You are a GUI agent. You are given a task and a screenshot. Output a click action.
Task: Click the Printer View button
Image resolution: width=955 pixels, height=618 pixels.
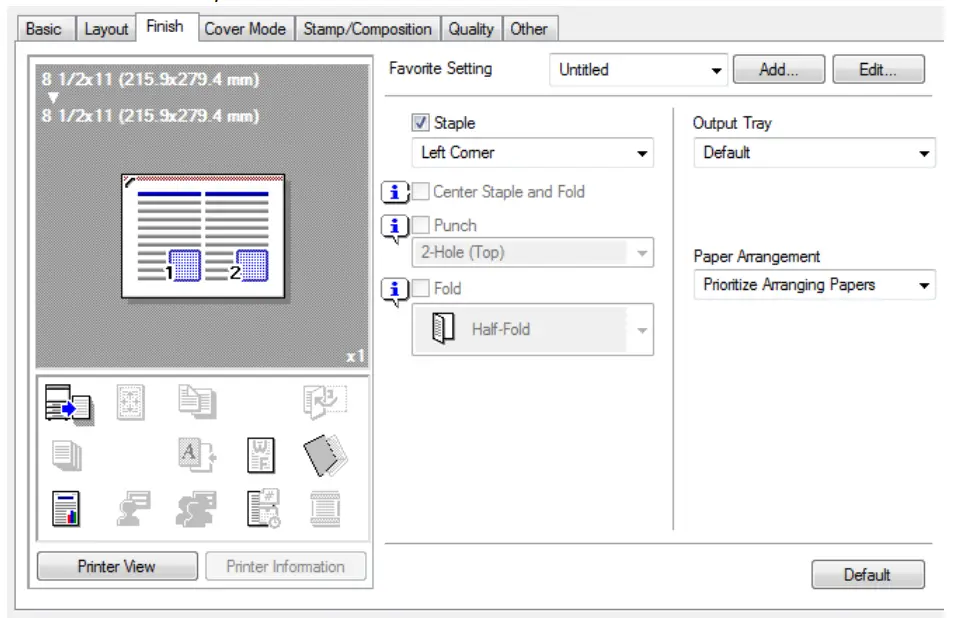tap(117, 566)
